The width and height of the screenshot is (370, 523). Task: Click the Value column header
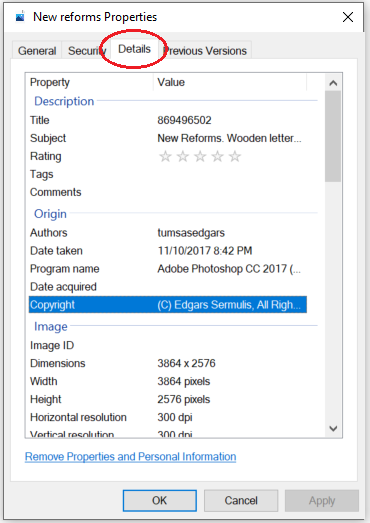(171, 82)
